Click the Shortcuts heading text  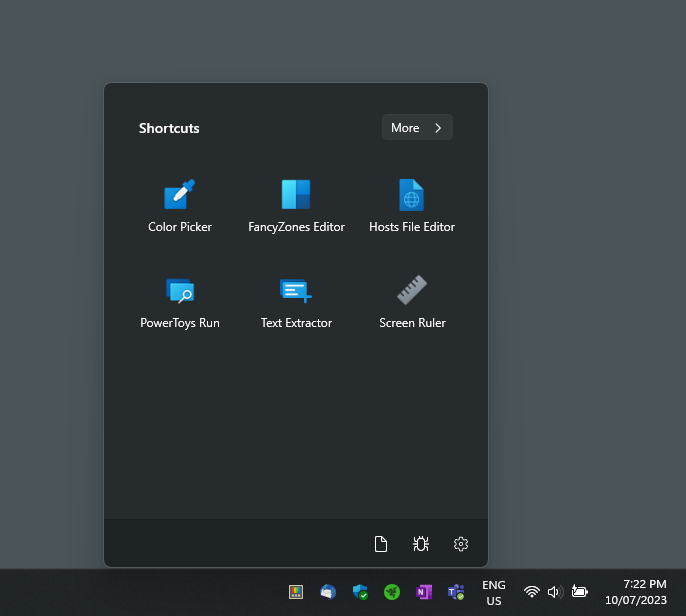point(169,128)
